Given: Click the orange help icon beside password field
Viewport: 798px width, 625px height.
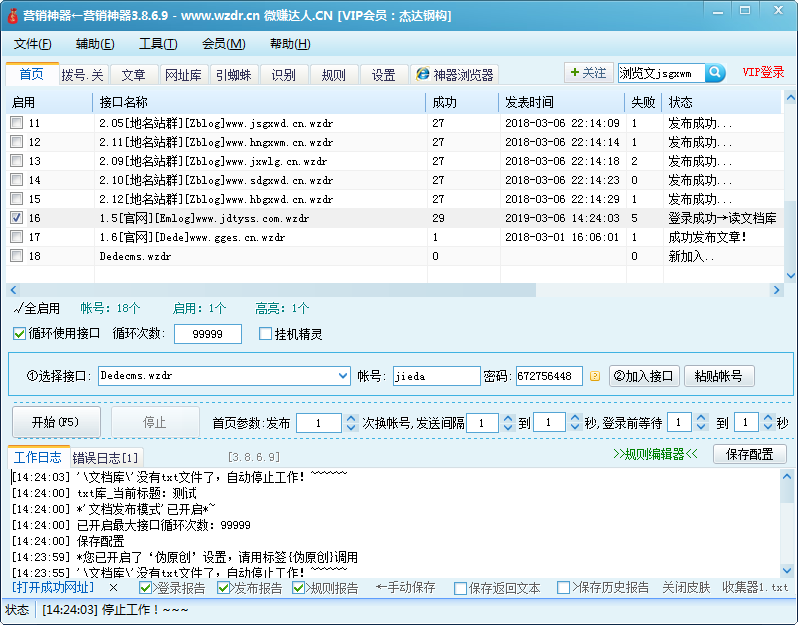Looking at the screenshot, I should [x=594, y=377].
